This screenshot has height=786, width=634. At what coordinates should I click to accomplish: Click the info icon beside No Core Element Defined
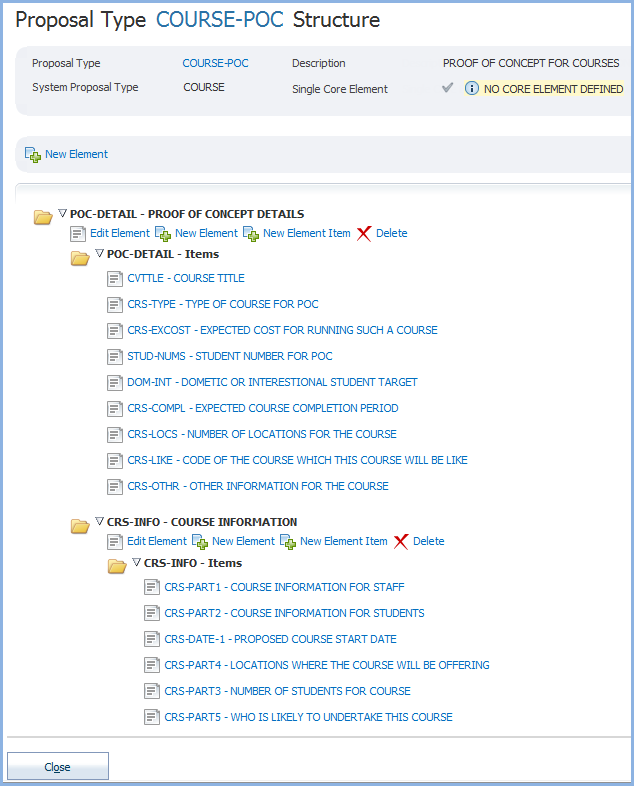pos(471,89)
